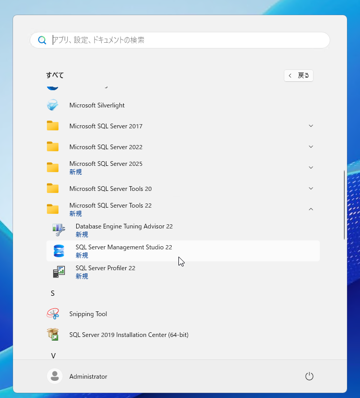Select the Microsoft SQL Server 2022 label

tap(106, 147)
